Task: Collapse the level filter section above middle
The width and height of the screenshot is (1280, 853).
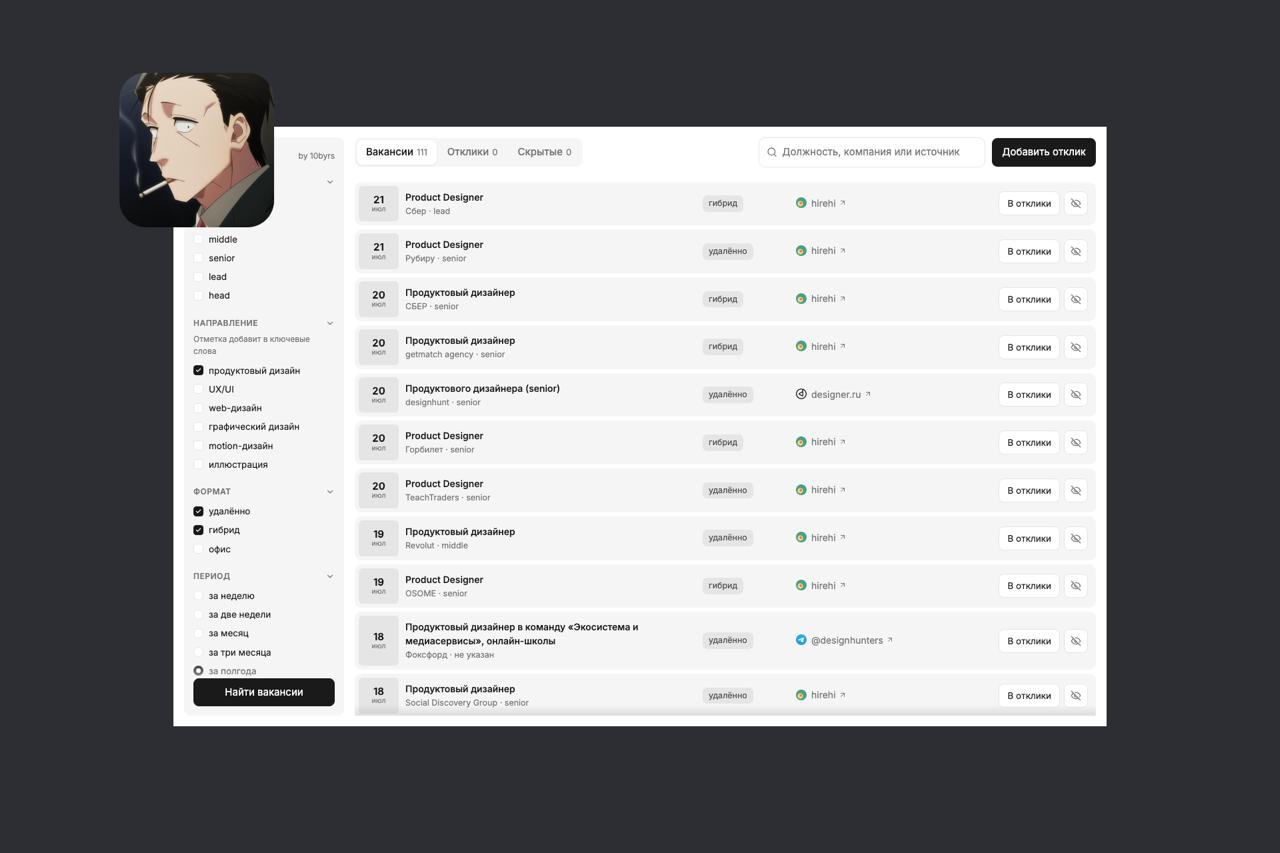Action: pyautogui.click(x=330, y=182)
